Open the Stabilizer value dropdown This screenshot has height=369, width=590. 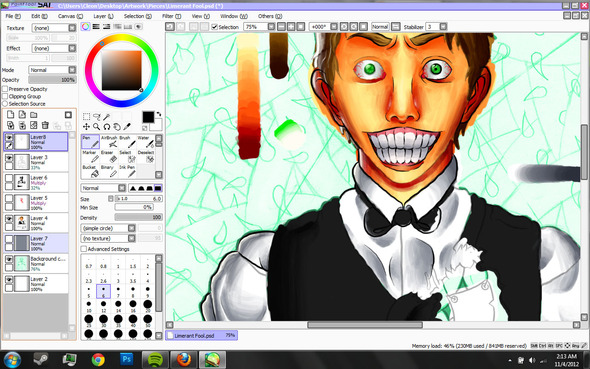tap(443, 27)
